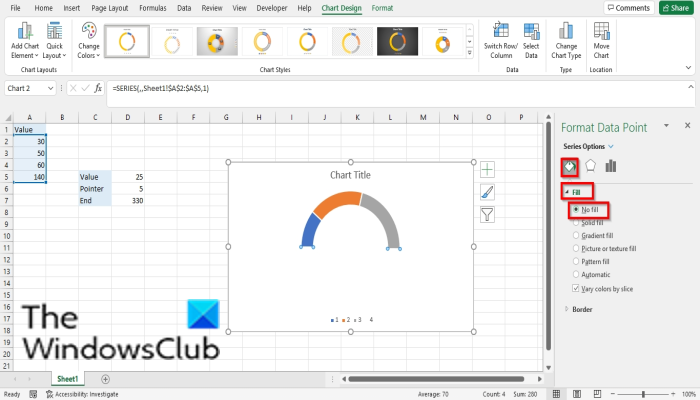Click horizontal scrollbar thumb

tap(436, 379)
